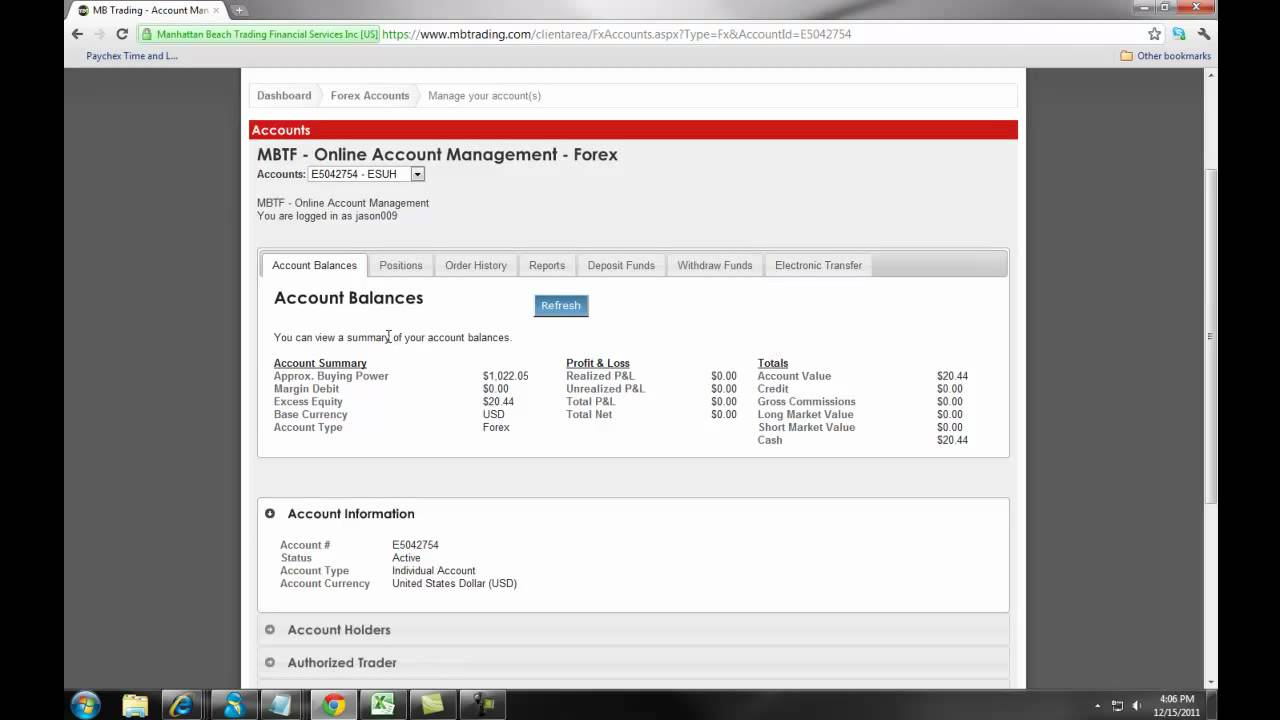Screen dimensions: 1280x720
Task: Click the Totals heading
Action: point(773,363)
